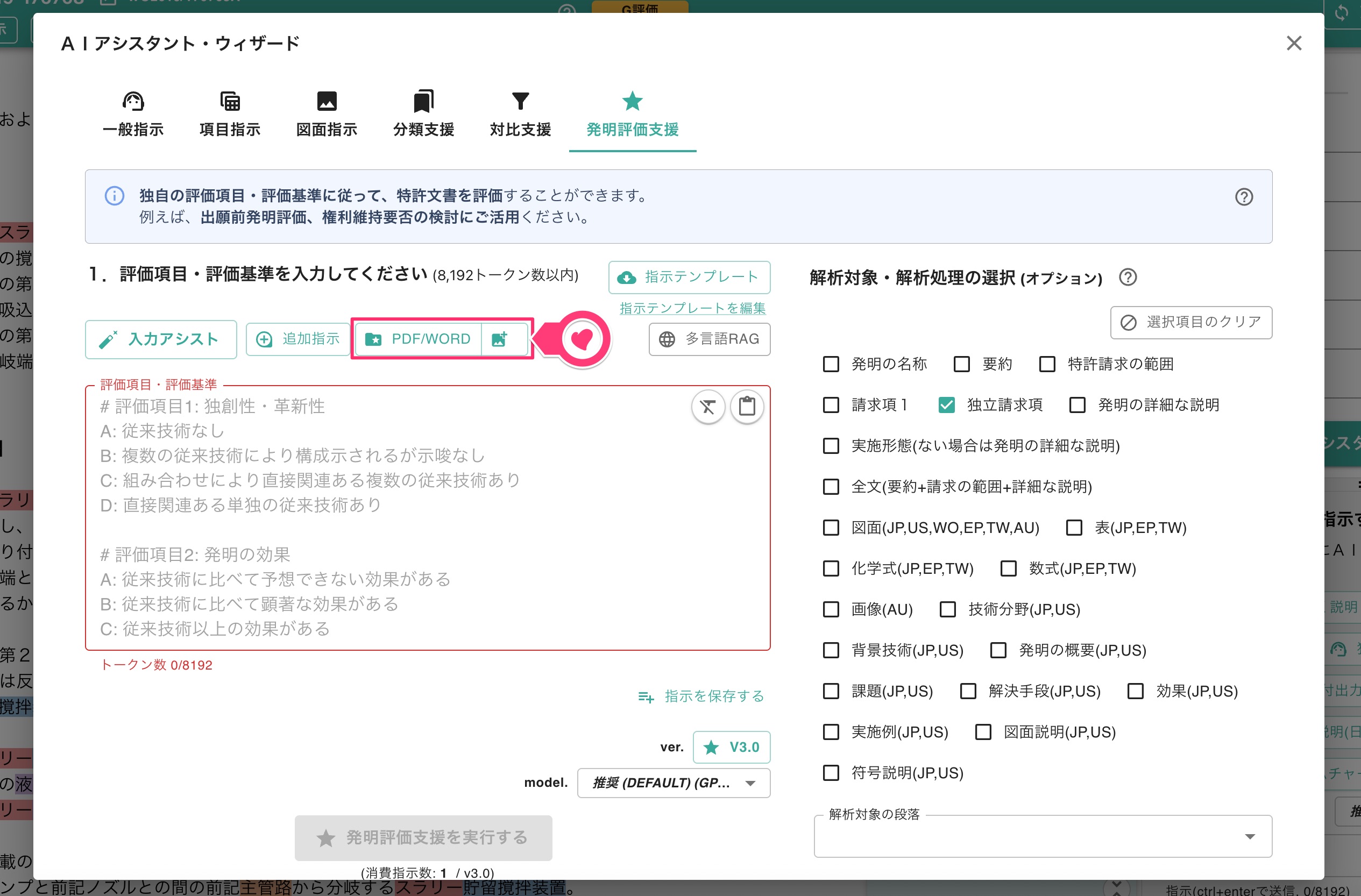Screen dimensions: 1361x896
Task: Check the 表(JP,EP,TW) checkbox
Action: [x=1074, y=527]
